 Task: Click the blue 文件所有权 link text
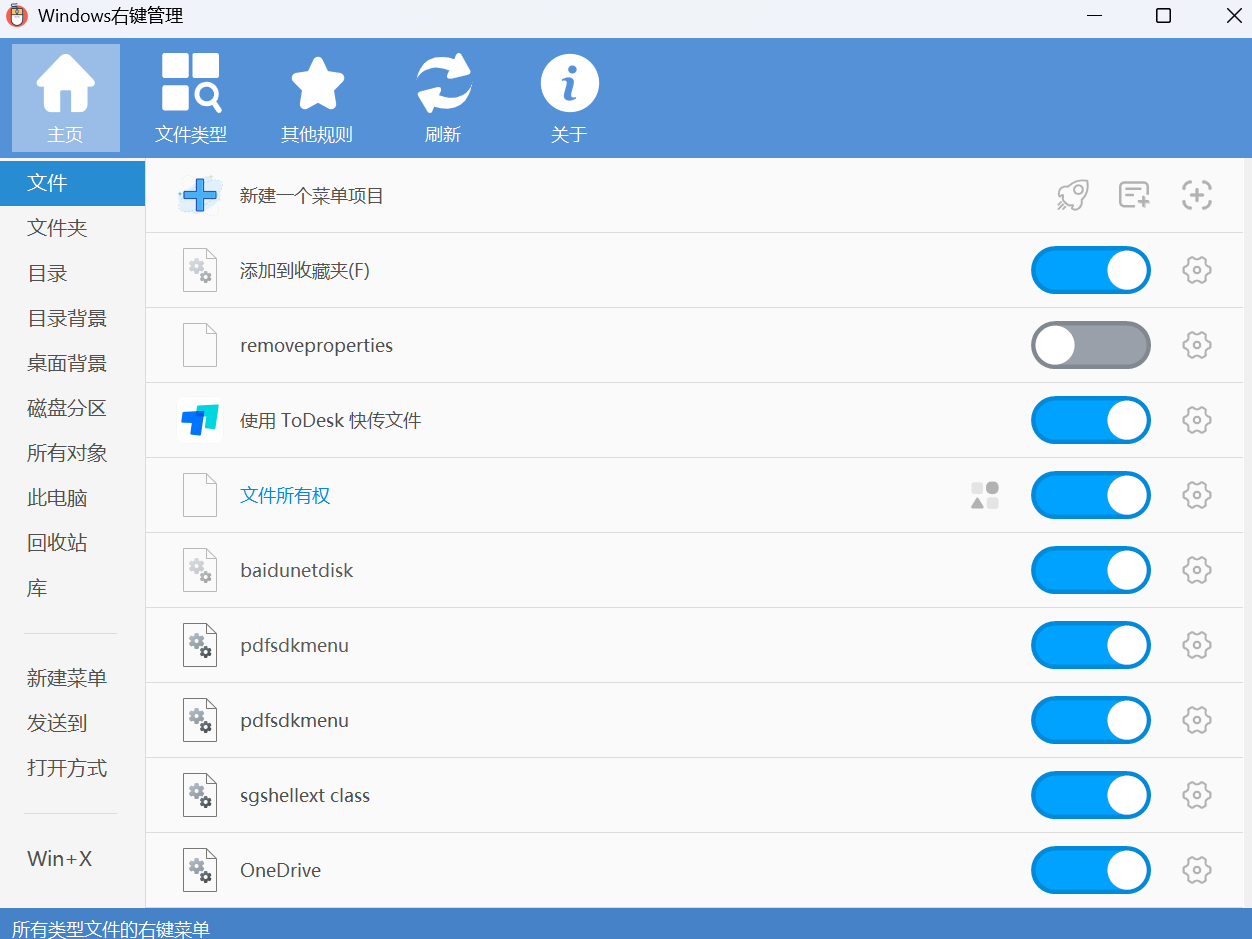coord(285,495)
